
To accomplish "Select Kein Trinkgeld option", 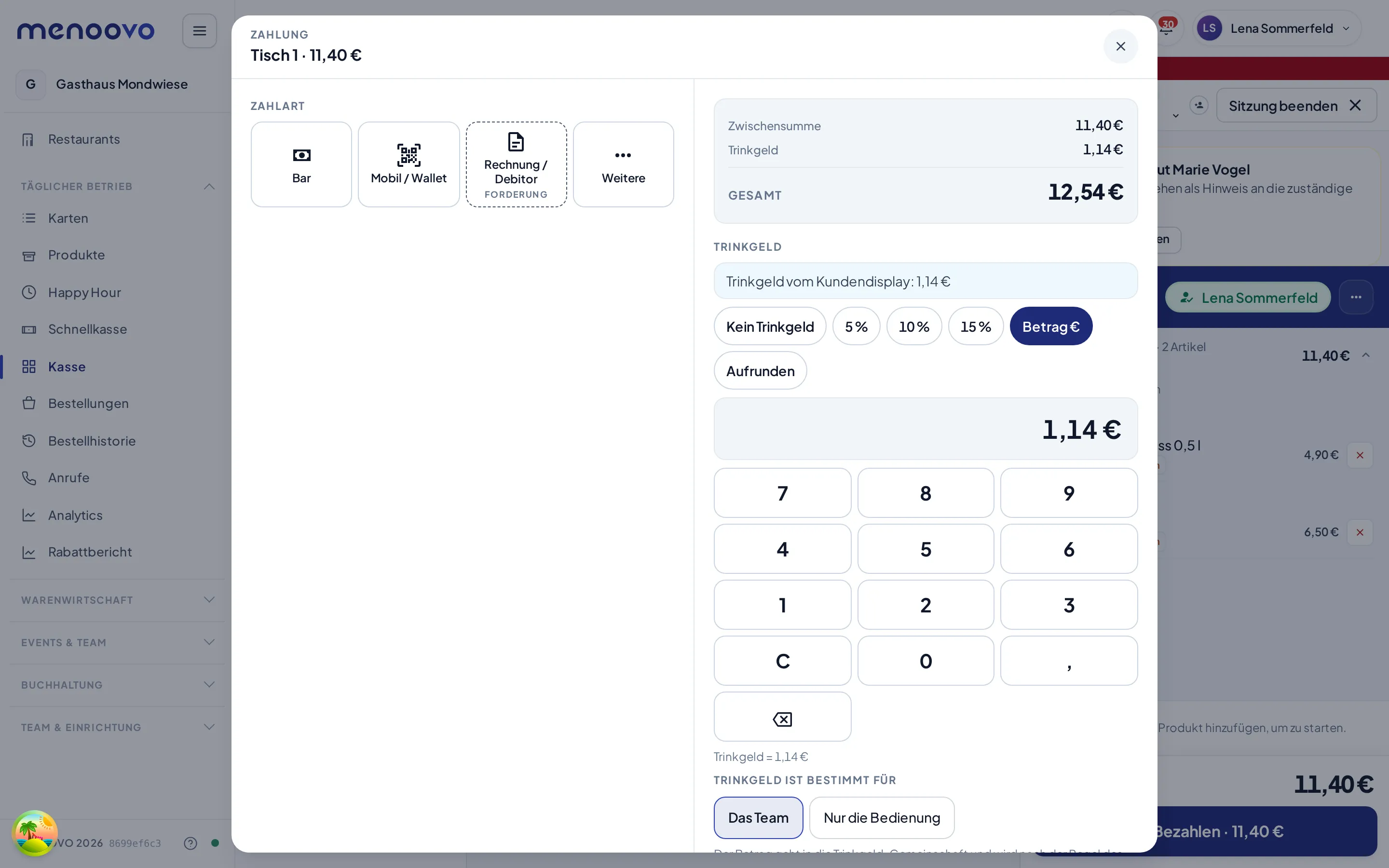I will pyautogui.click(x=770, y=326).
